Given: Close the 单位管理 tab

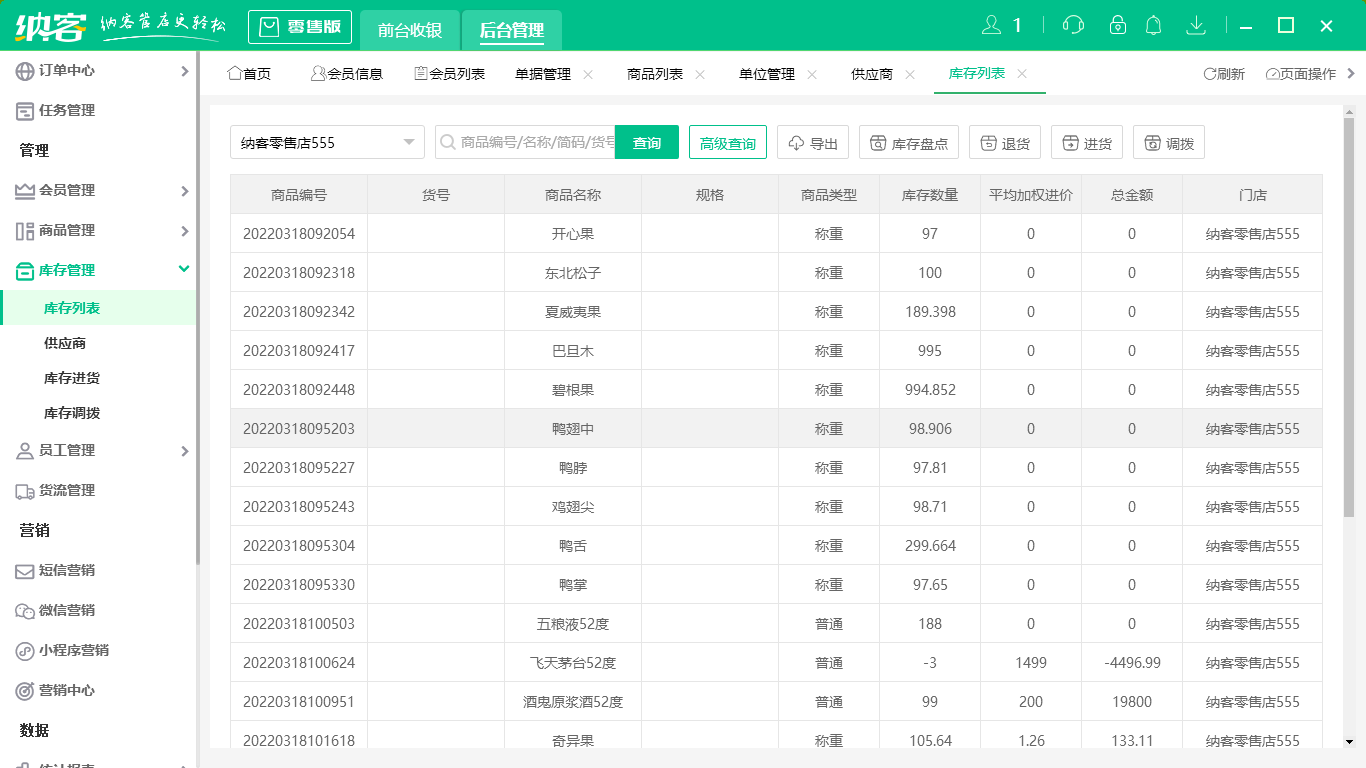Looking at the screenshot, I should coord(812,74).
